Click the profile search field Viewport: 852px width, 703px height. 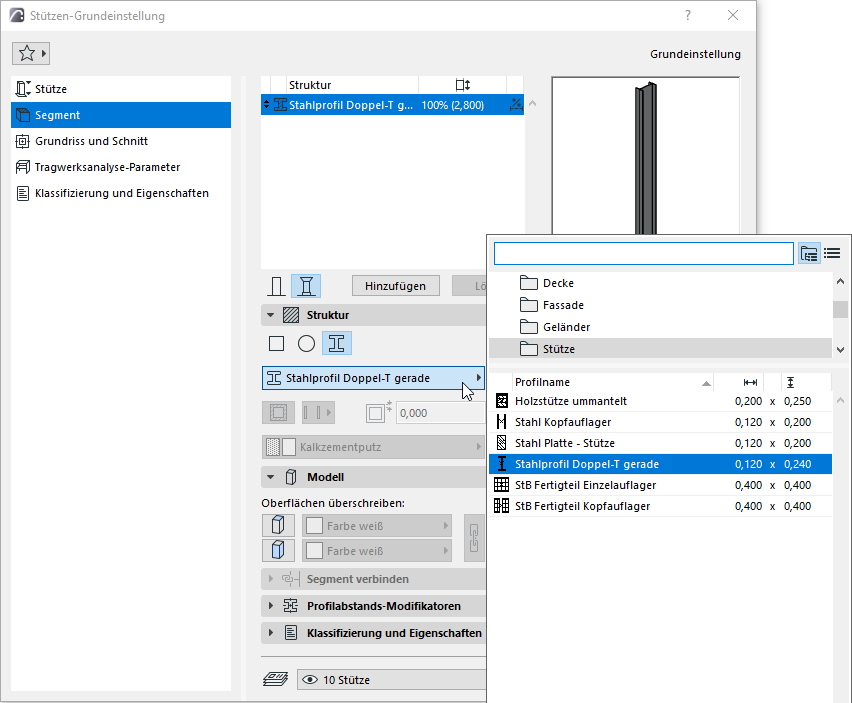click(643, 254)
